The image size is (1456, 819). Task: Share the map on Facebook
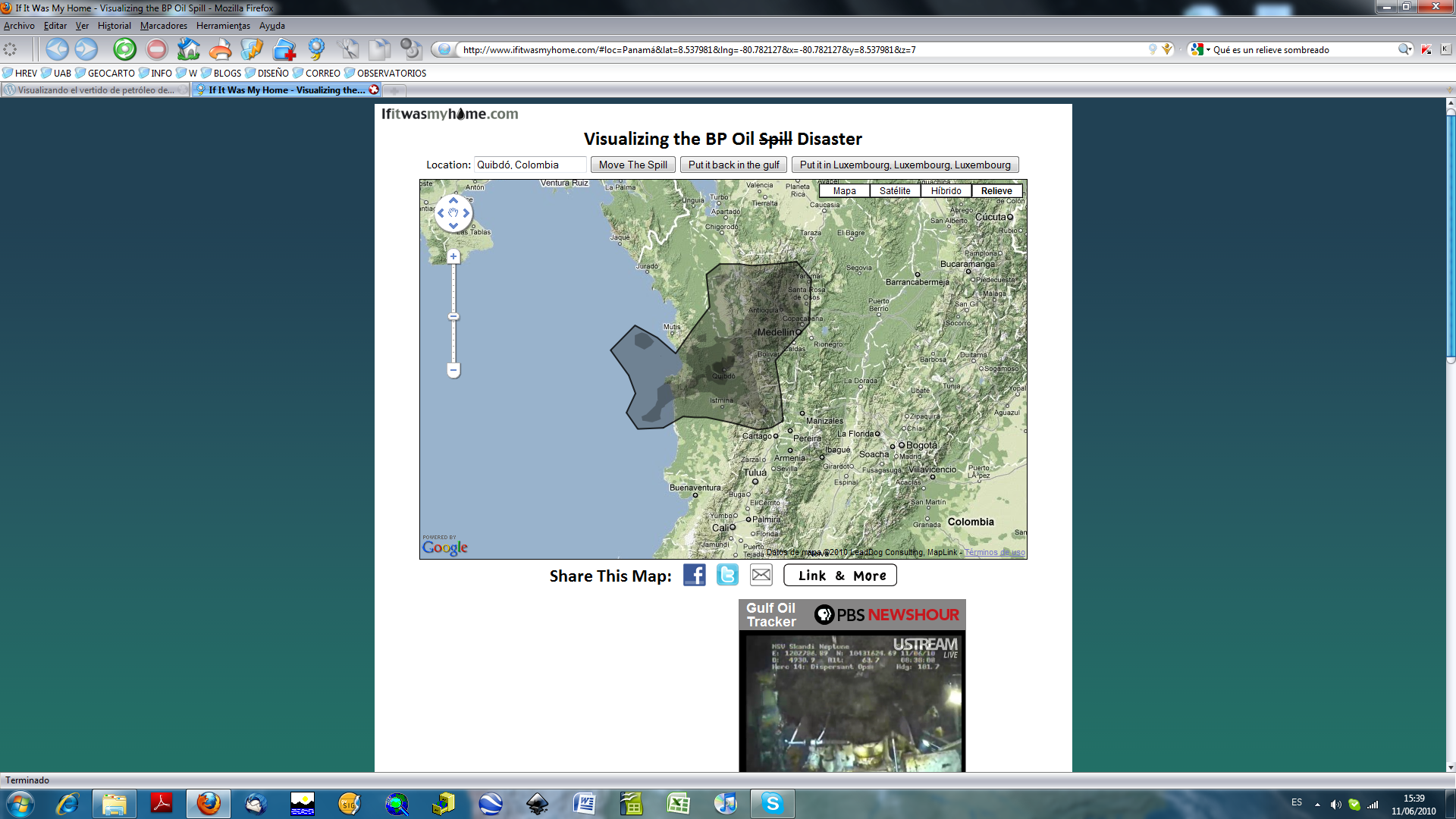tap(694, 575)
